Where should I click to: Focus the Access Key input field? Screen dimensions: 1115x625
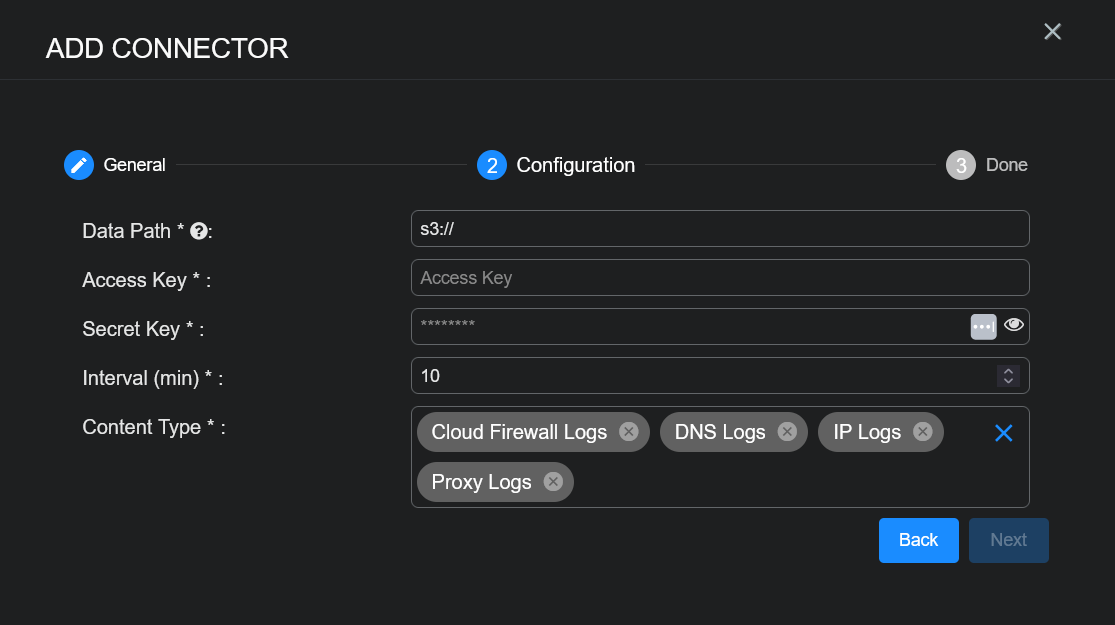[x=720, y=278]
